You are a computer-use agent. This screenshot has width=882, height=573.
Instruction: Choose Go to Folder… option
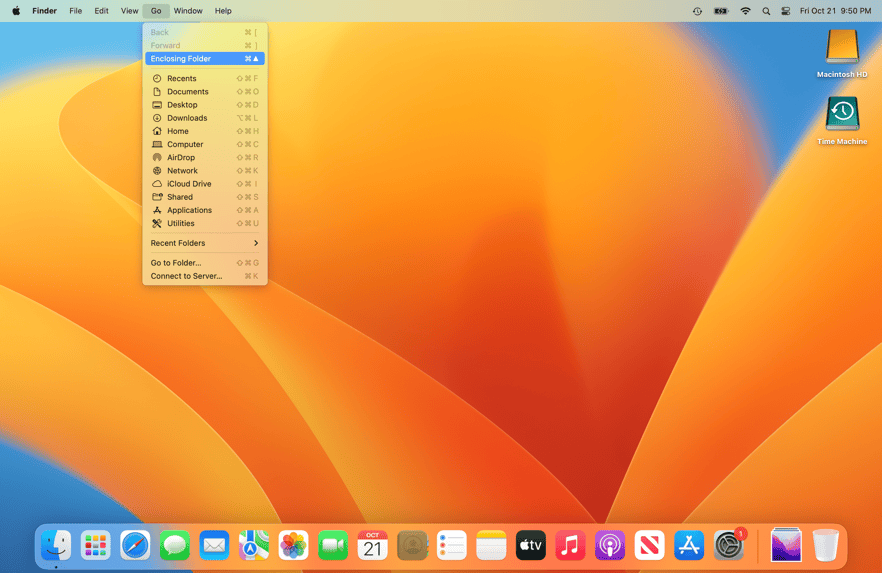205,263
